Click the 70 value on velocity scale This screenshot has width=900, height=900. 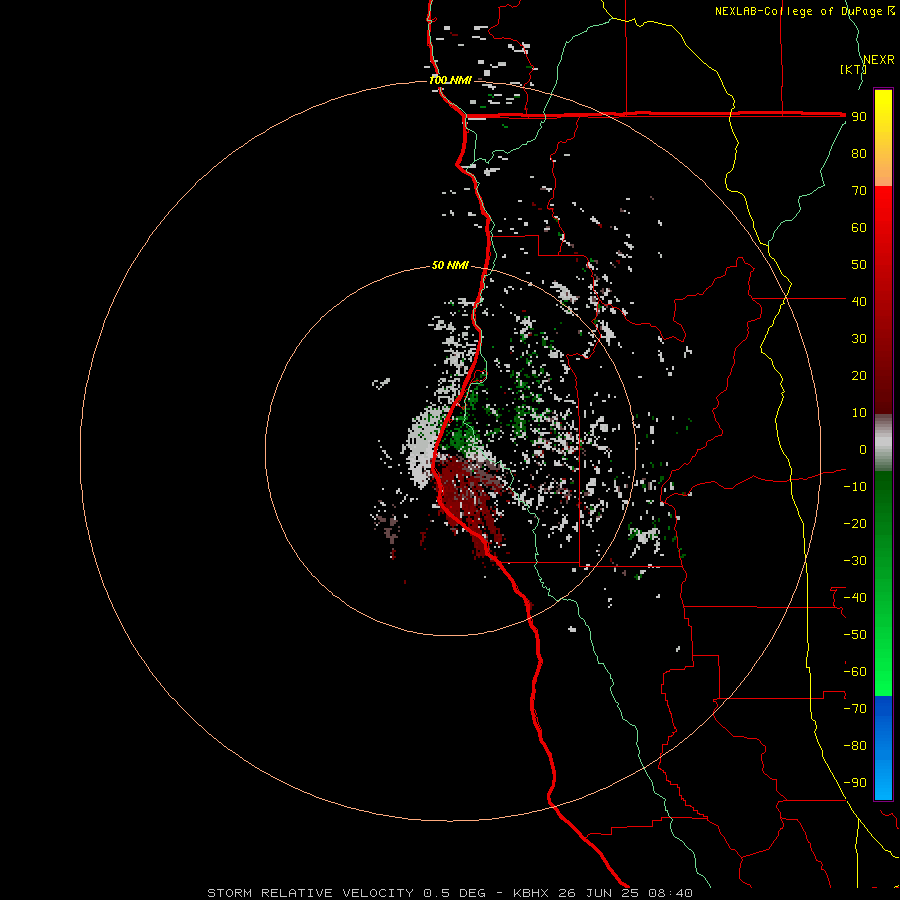coord(859,191)
